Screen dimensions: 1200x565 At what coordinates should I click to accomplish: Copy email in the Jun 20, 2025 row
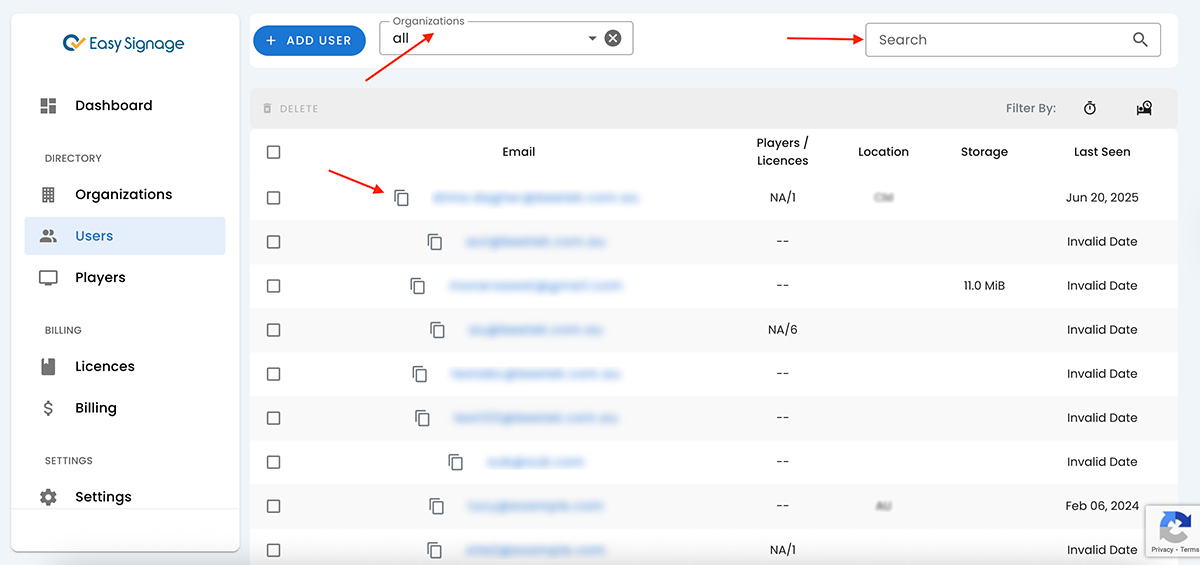coord(401,198)
